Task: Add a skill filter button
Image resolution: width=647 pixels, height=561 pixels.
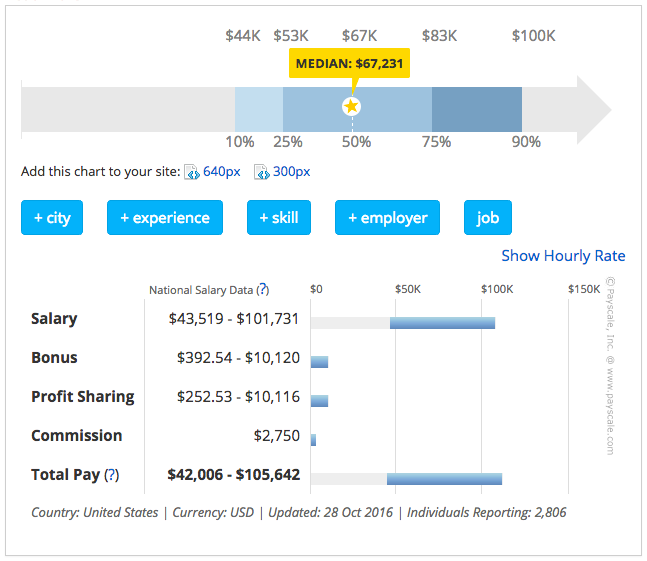Action: (279, 218)
